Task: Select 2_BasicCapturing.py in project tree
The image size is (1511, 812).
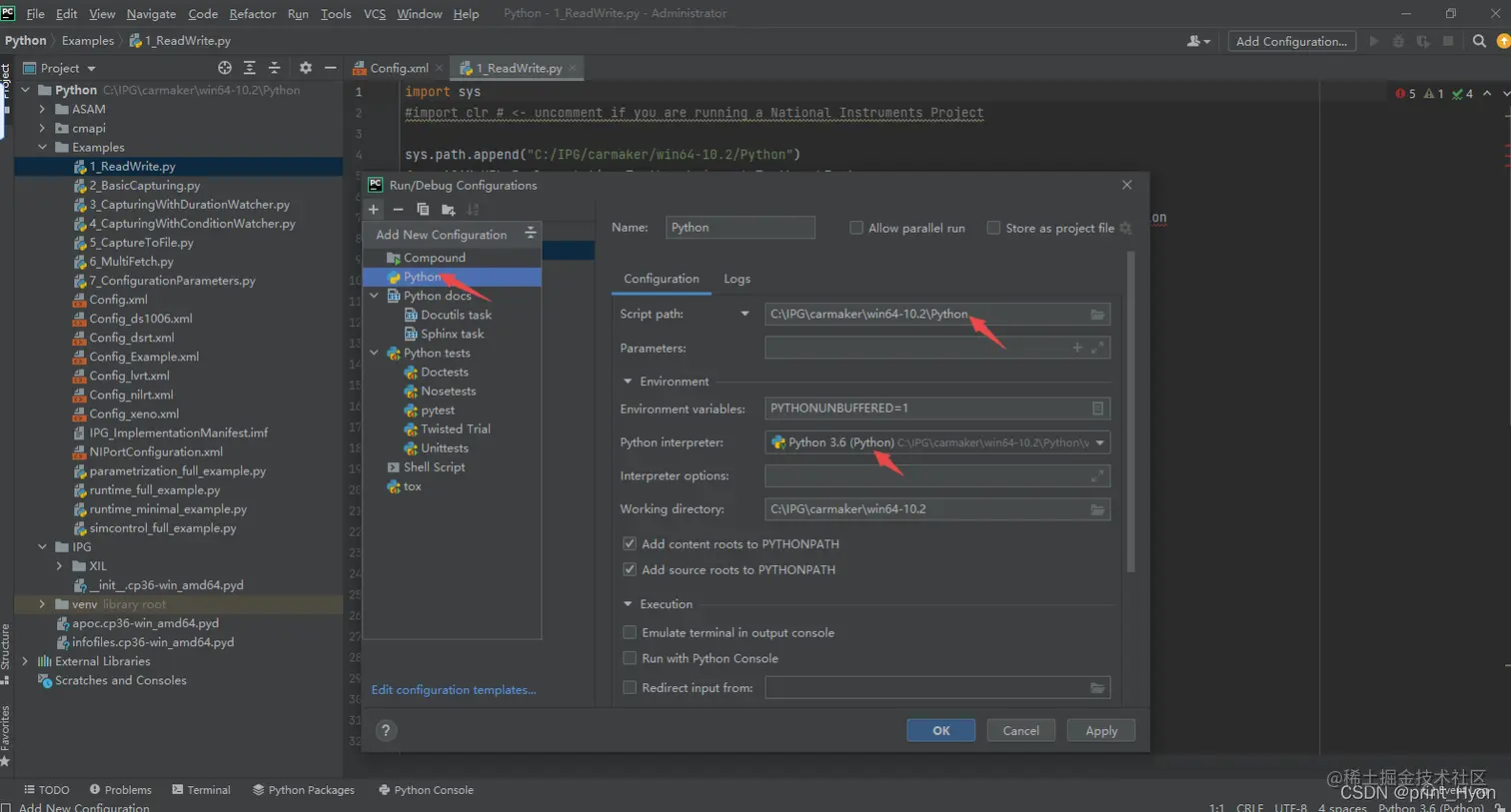Action: click(x=145, y=186)
